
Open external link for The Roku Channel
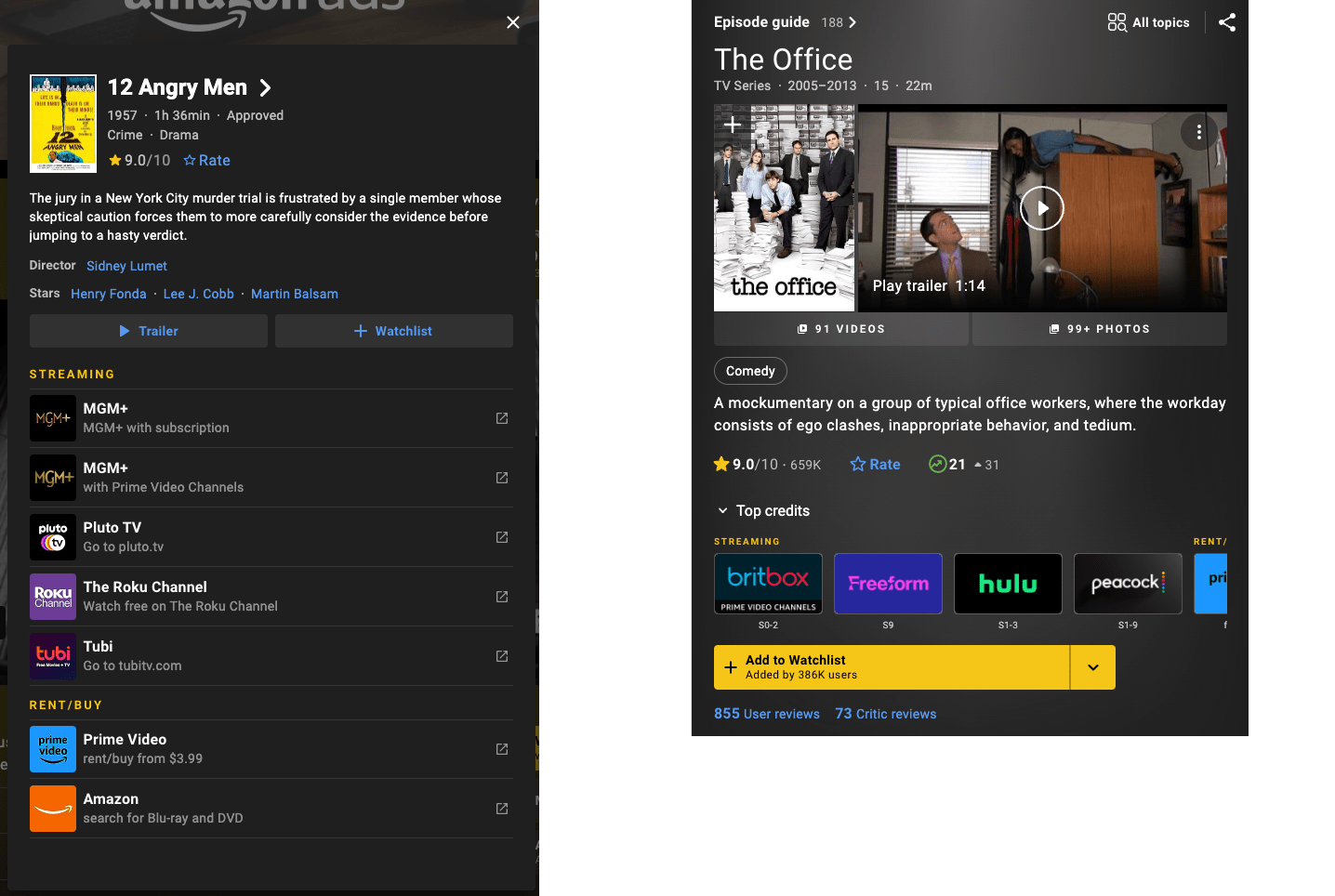click(x=502, y=597)
